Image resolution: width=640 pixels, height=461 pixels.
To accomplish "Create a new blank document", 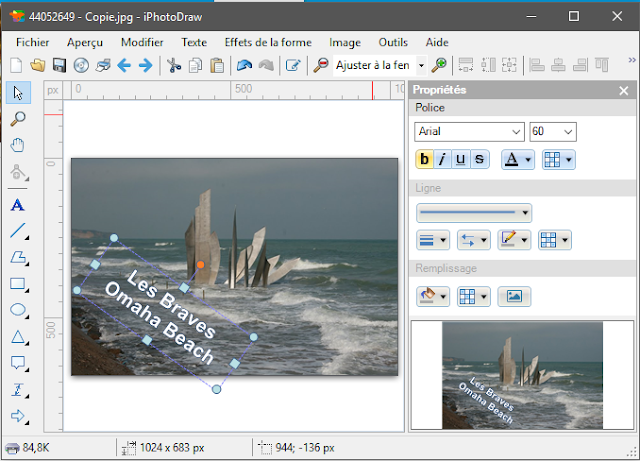I will tap(16, 65).
